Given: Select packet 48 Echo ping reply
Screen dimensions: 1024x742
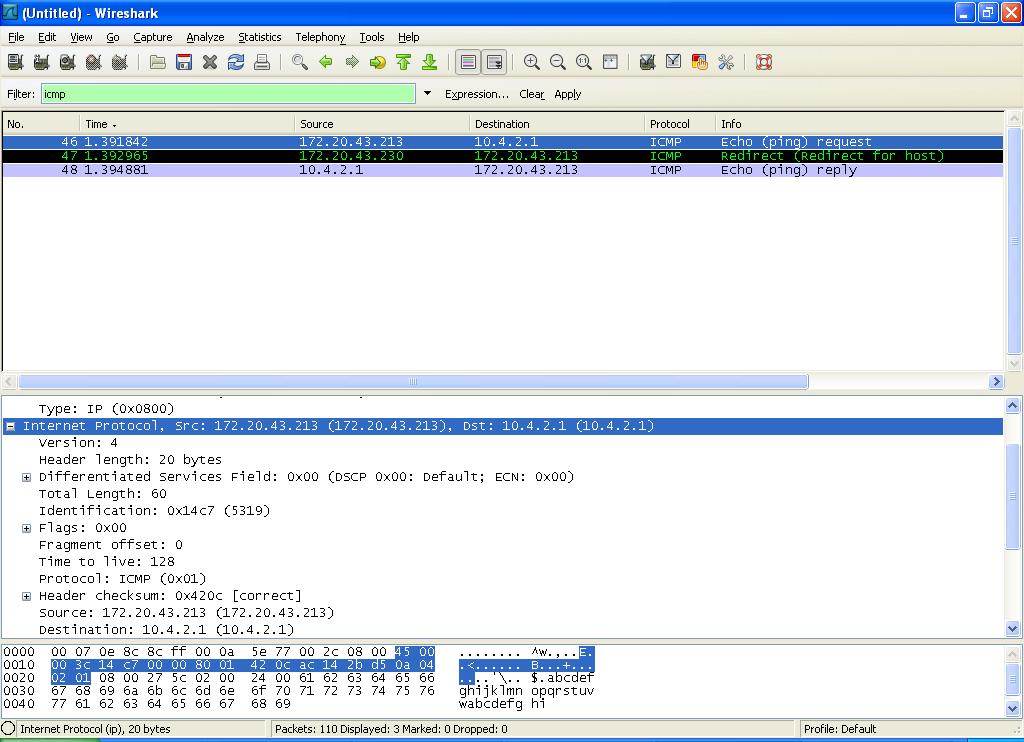Looking at the screenshot, I should coord(503,170).
